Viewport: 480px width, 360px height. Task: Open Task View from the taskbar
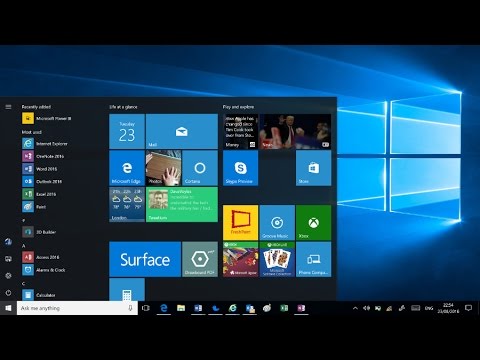click(146, 308)
